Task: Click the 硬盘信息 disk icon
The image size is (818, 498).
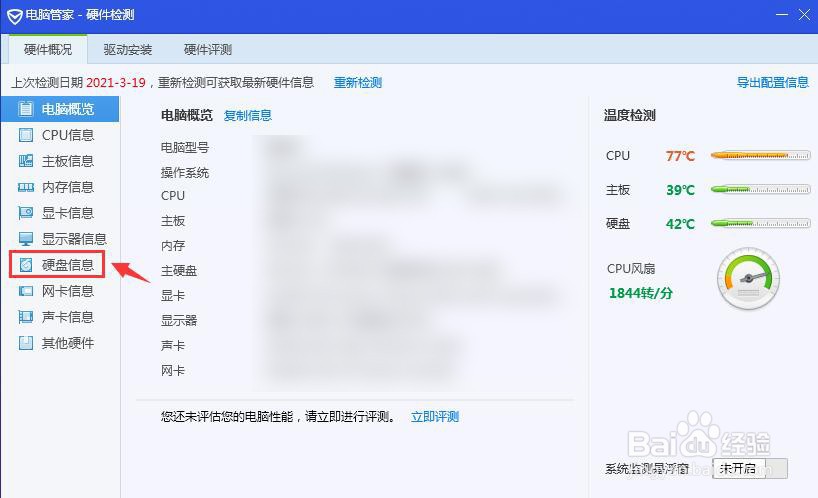Action: tap(25, 265)
